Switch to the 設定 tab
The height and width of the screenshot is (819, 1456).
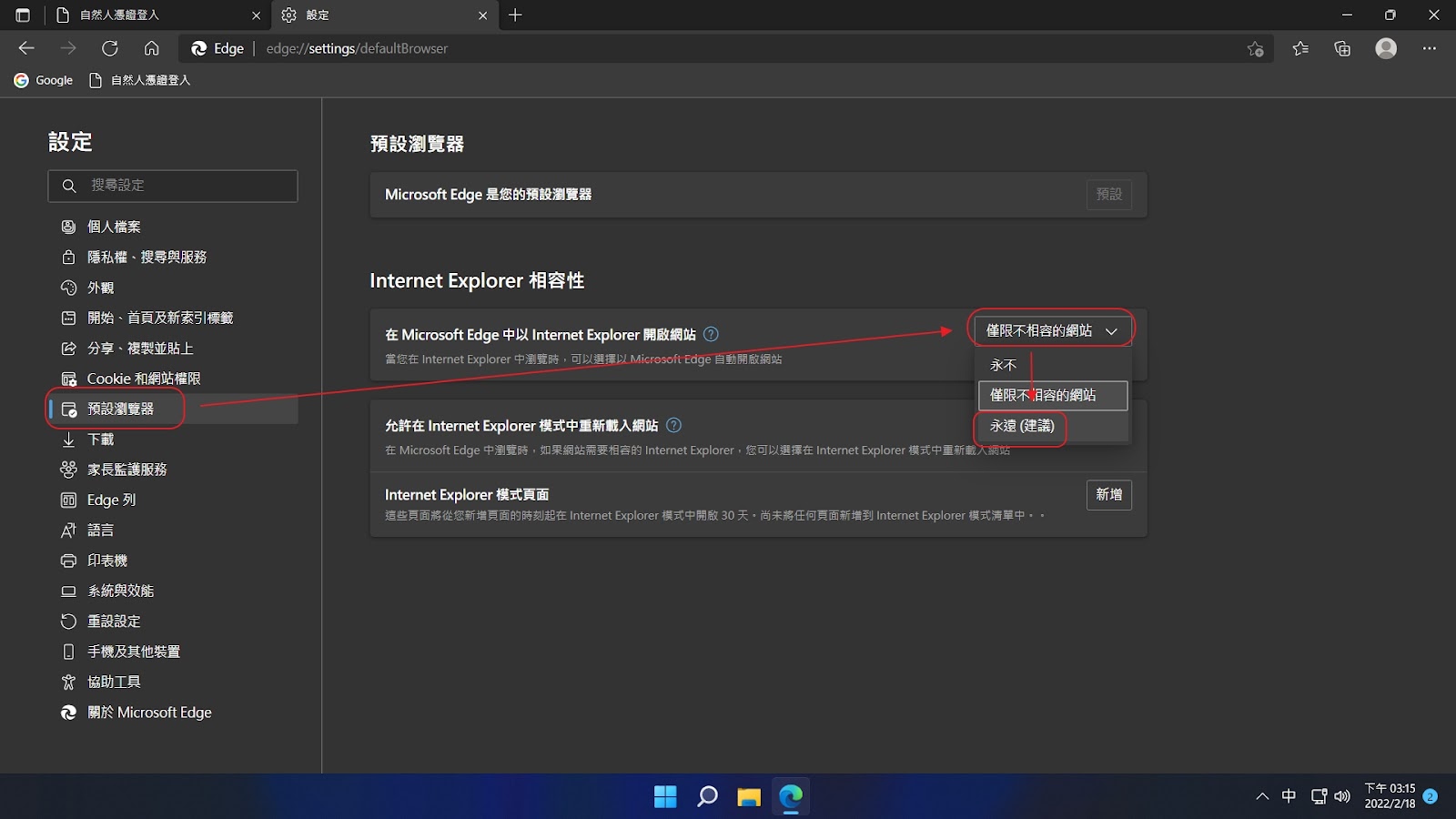[384, 15]
